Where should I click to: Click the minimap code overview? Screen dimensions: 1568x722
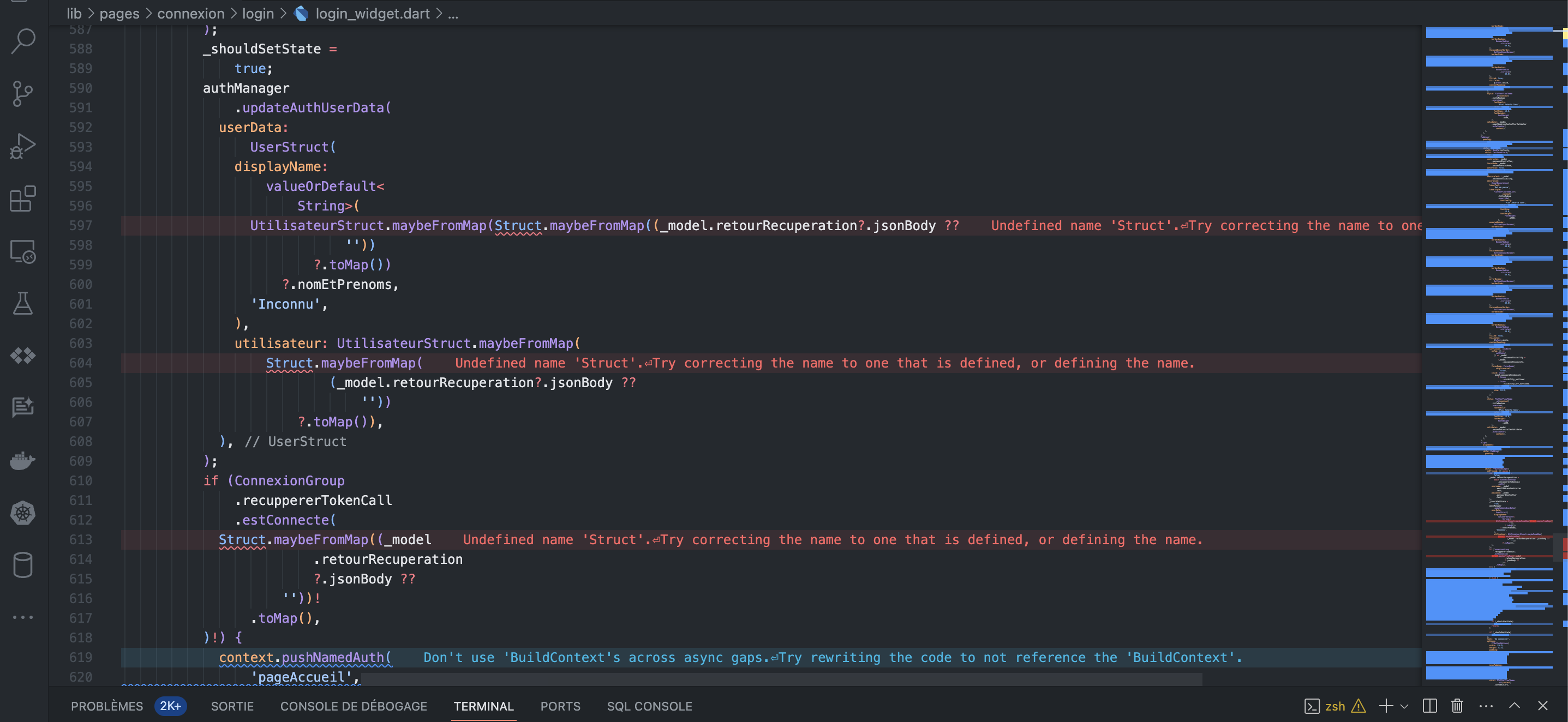coord(1488,356)
